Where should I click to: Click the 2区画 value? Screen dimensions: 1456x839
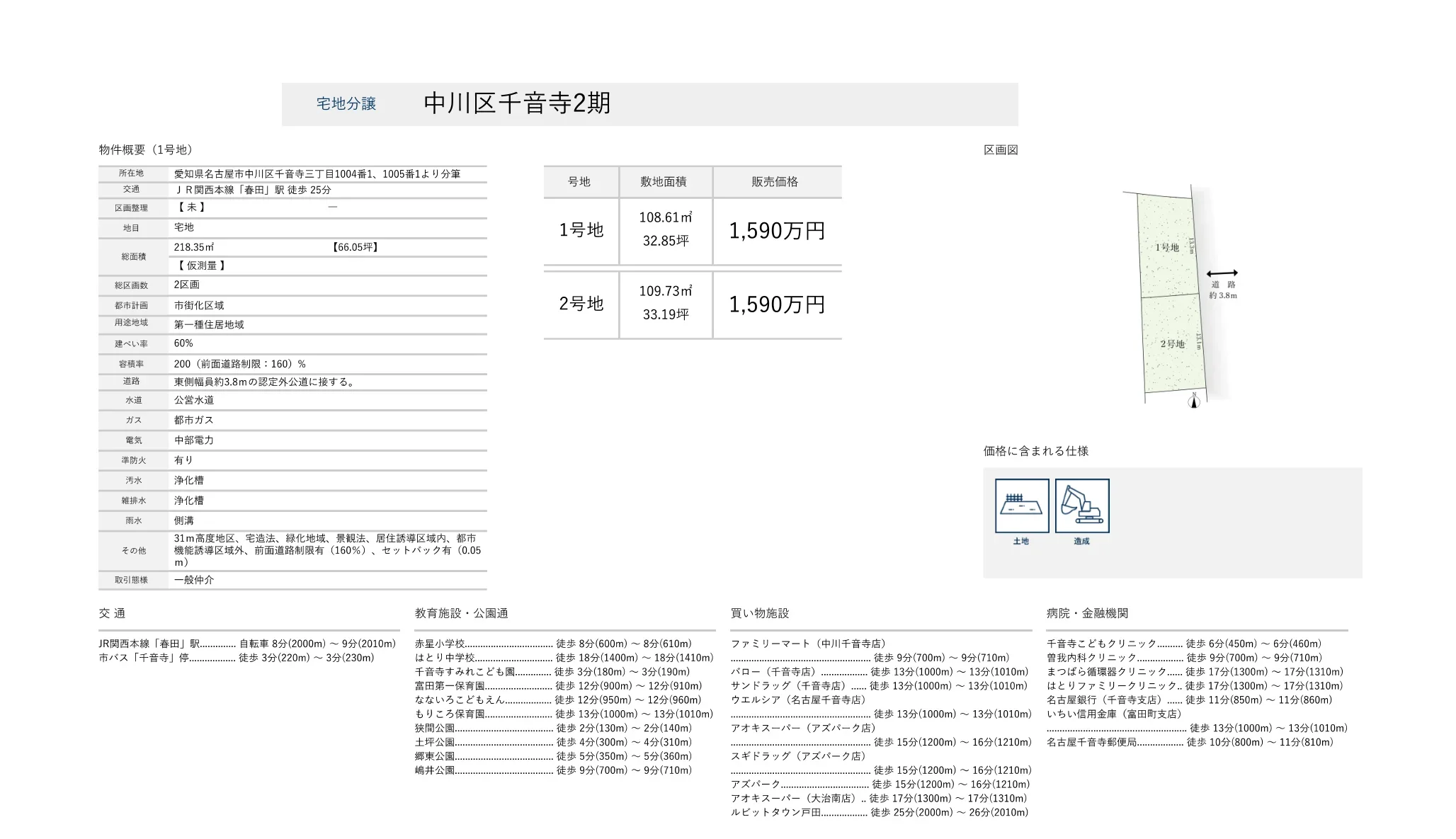[x=187, y=285]
